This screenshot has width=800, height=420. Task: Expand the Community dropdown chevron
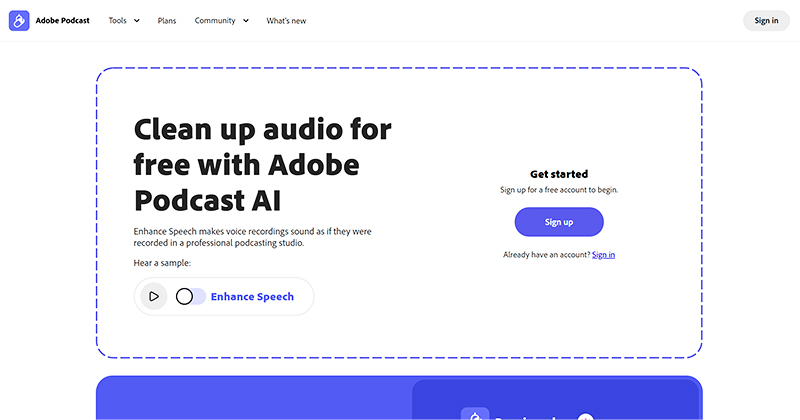tap(245, 21)
